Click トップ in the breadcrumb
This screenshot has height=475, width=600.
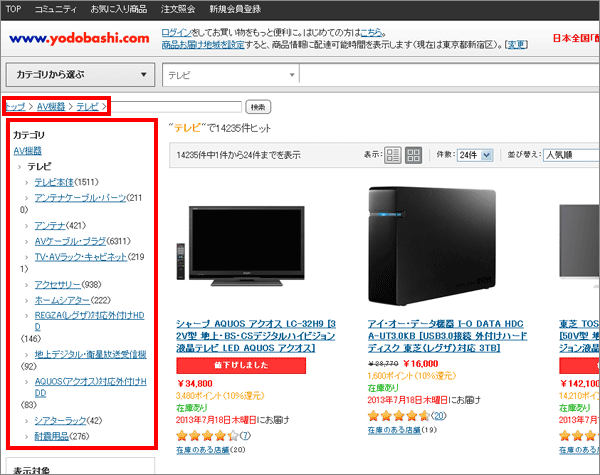click(15, 106)
